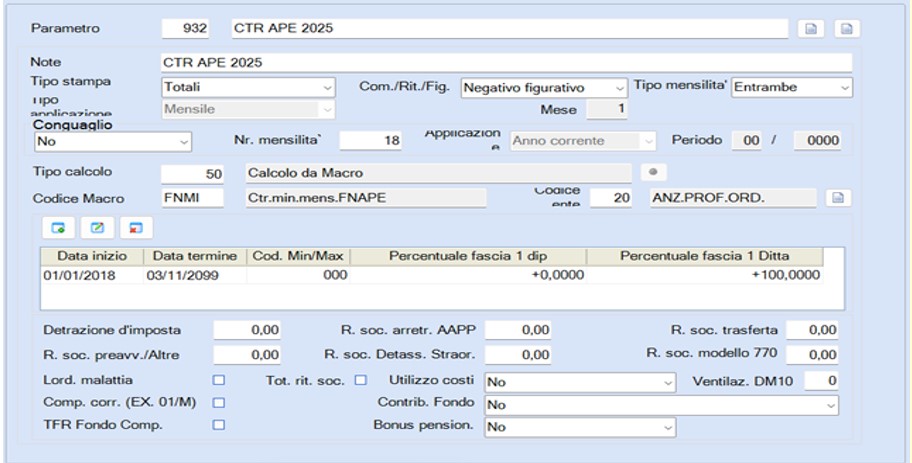The height and width of the screenshot is (463, 912).
Task: Delete the row with the red X table icon
Action: [x=136, y=228]
